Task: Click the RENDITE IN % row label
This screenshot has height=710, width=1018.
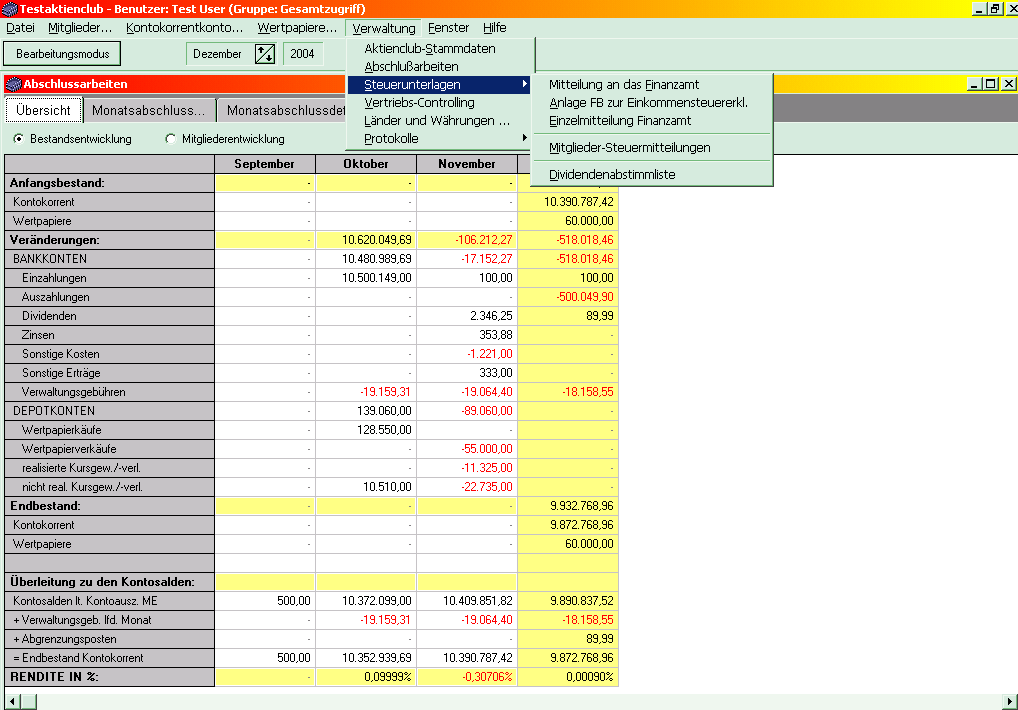Action: tap(110, 677)
